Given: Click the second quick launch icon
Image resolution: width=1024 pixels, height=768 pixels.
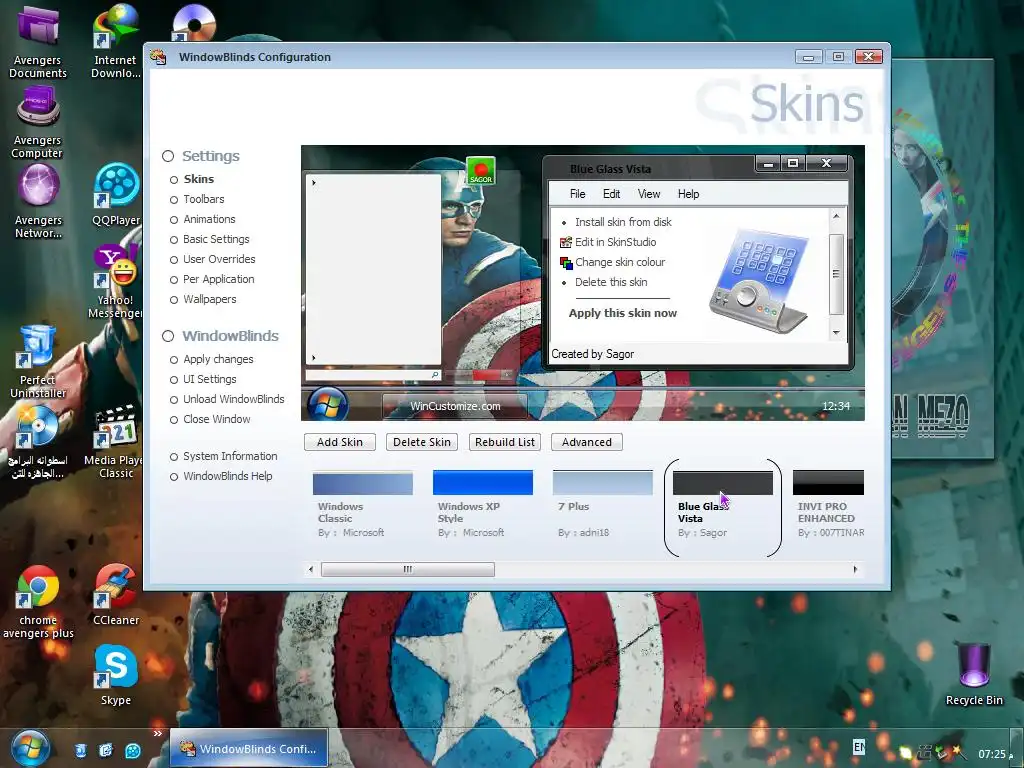Looking at the screenshot, I should (106, 751).
